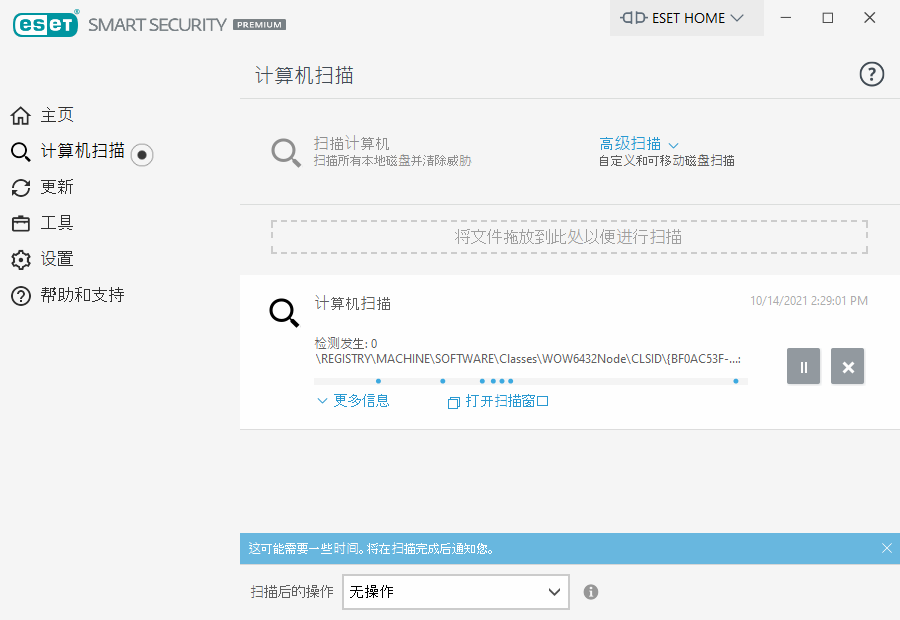This screenshot has width=900, height=620.
Task: Open the 工具 tools section
Action: pos(57,223)
